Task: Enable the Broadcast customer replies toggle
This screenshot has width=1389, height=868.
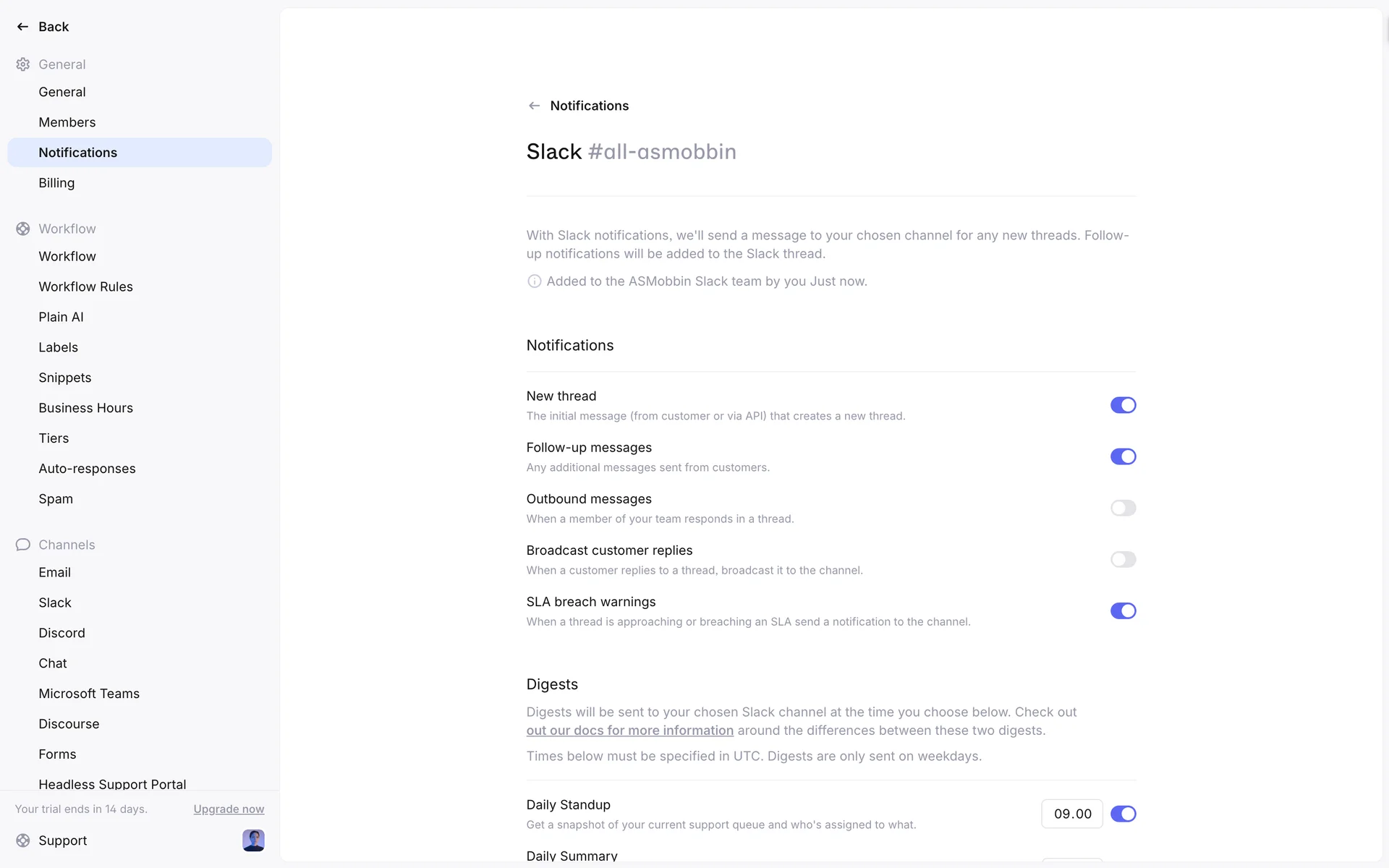Action: pos(1123,559)
